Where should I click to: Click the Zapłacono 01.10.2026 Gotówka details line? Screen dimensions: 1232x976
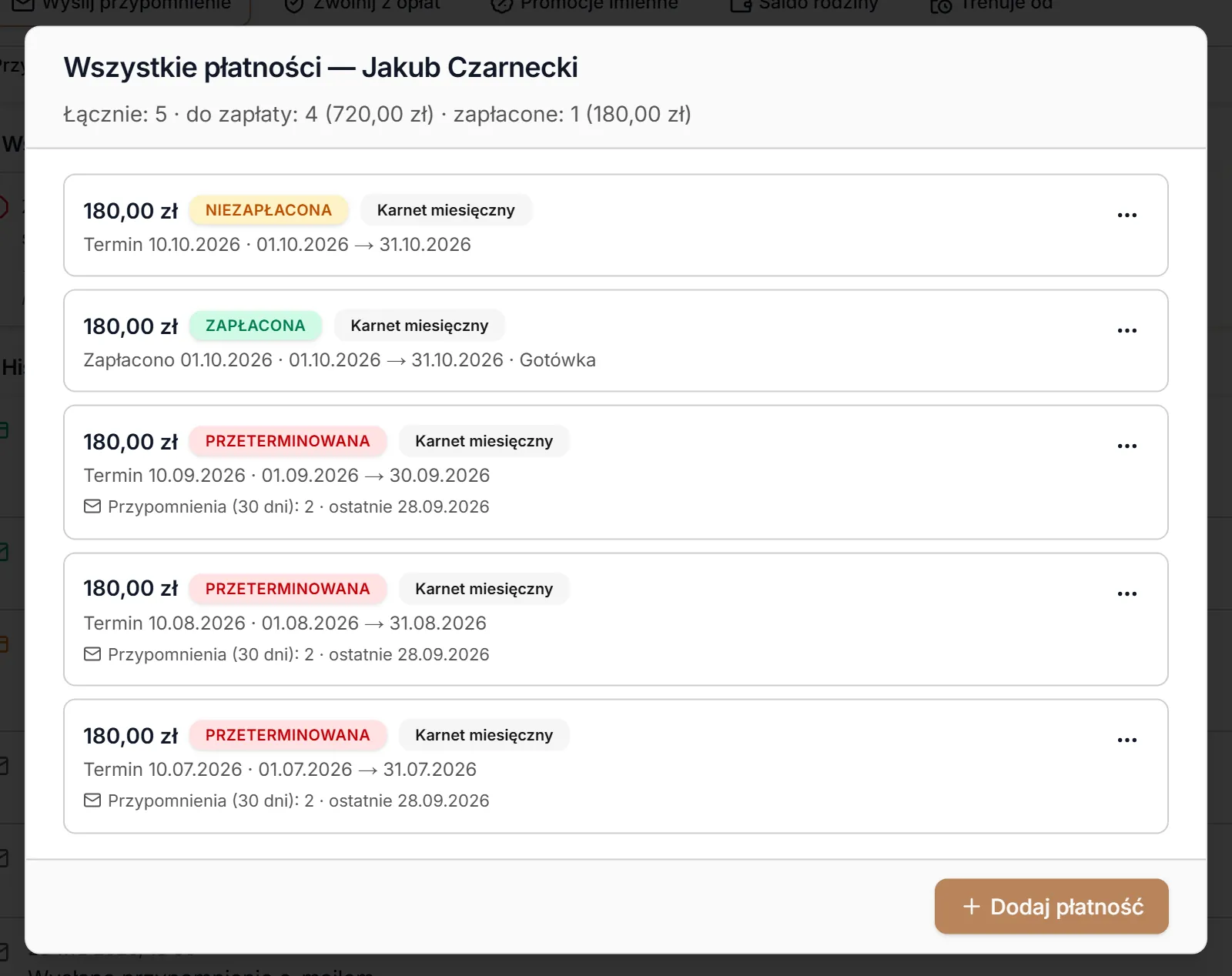(x=340, y=360)
